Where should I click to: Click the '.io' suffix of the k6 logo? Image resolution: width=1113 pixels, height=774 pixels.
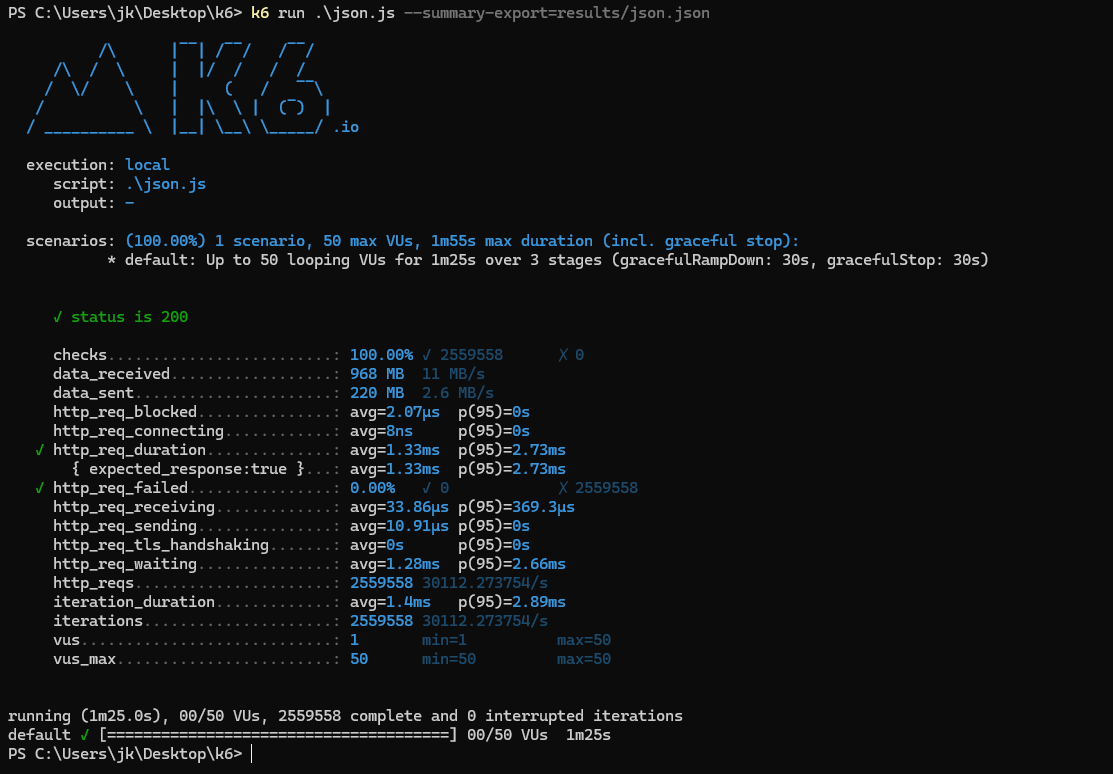[348, 127]
